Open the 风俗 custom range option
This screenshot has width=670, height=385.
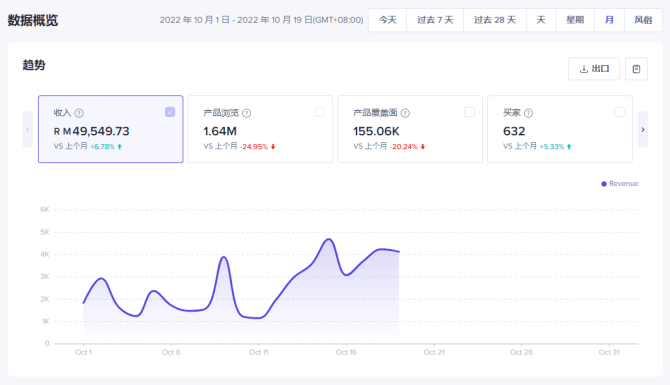tap(643, 20)
